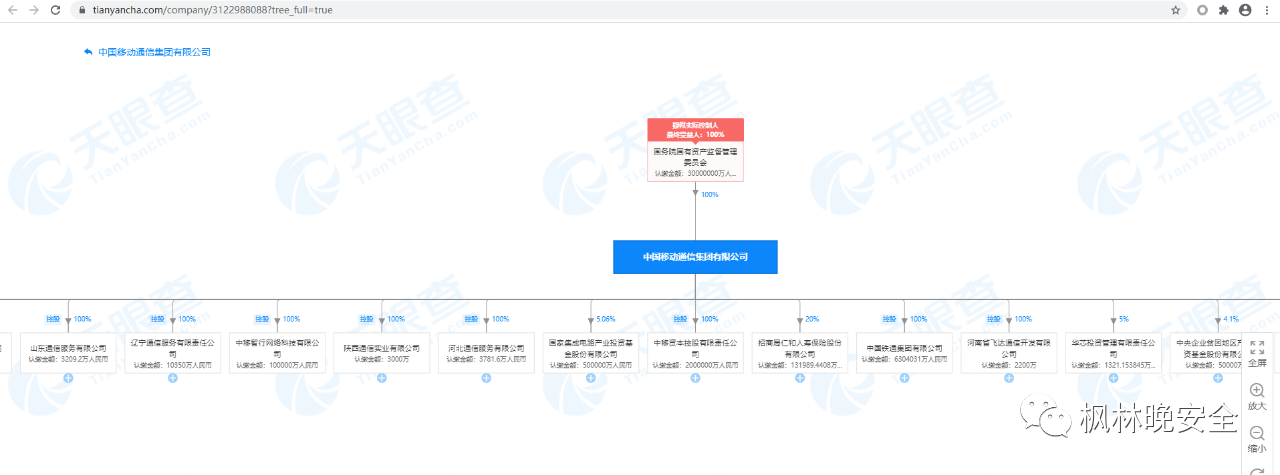Screen dimensions: 1280x475
Task: Open the 中国铁通集团有限公司 node
Action: pos(904,353)
